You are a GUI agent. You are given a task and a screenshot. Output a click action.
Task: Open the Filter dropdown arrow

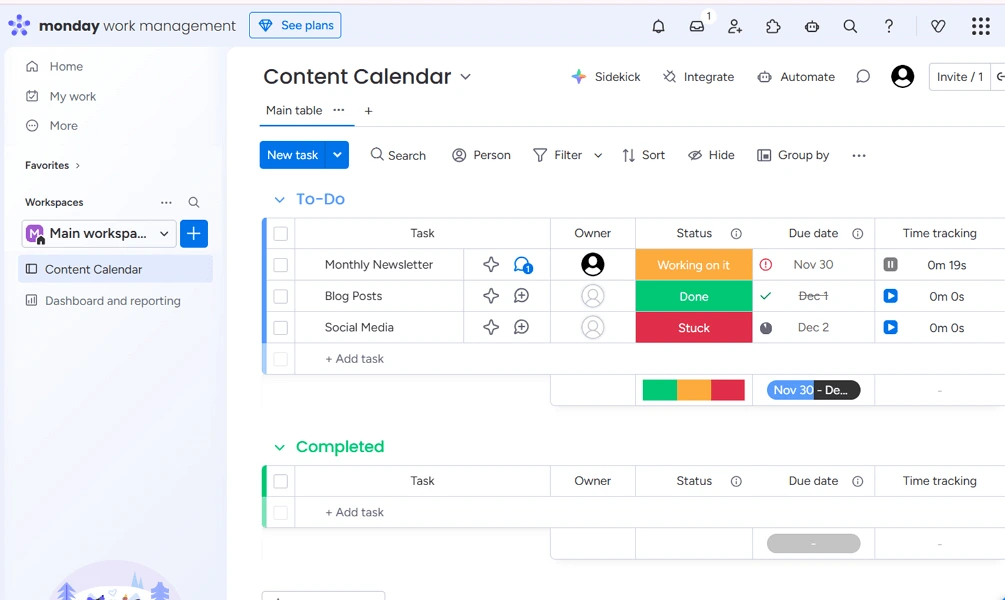point(598,156)
